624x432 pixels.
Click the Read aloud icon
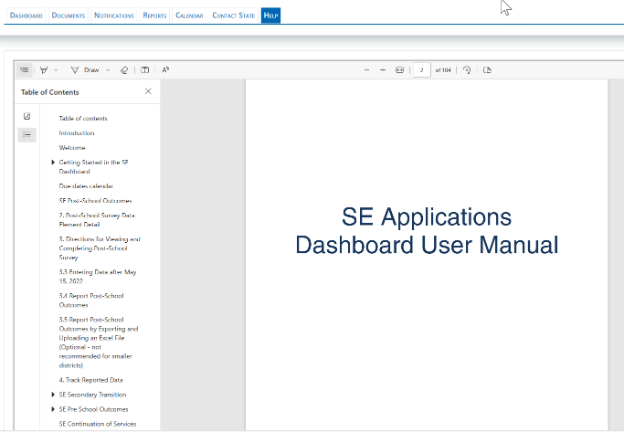[166, 70]
